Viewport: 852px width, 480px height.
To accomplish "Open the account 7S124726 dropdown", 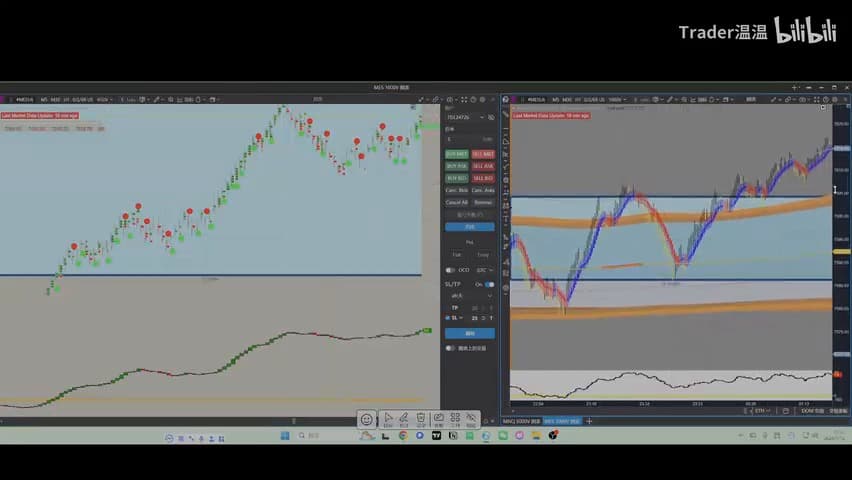I will coord(465,117).
